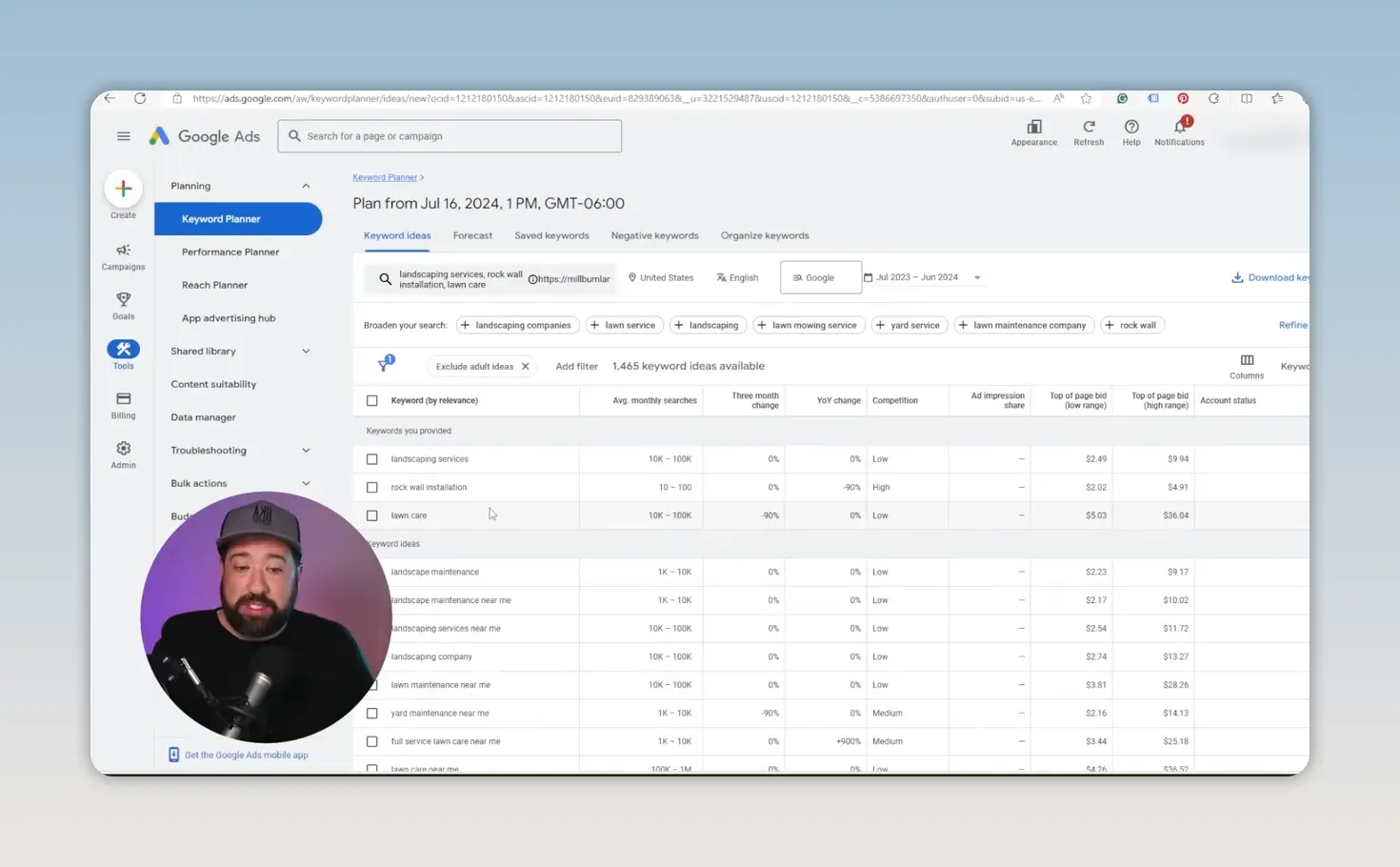The height and width of the screenshot is (867, 1400).
Task: Open the hamburger main menu
Action: [x=123, y=136]
